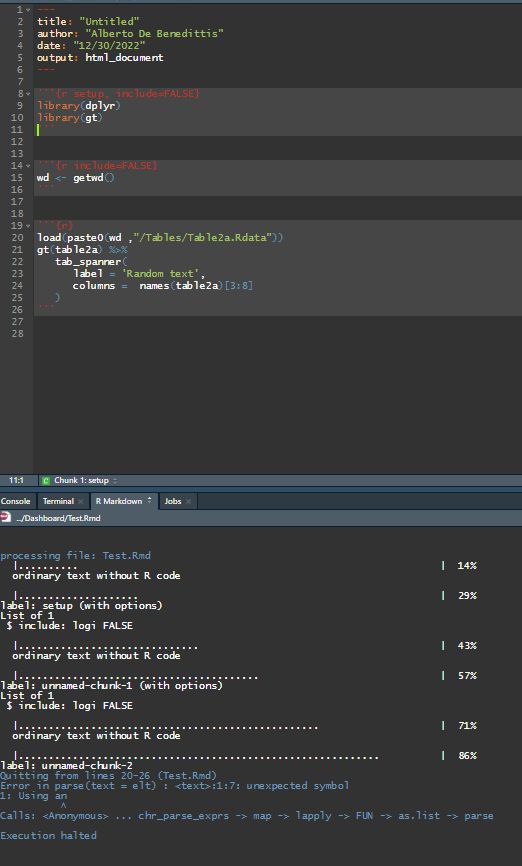Collapse the chunk fold arrow at line 14

[29, 166]
